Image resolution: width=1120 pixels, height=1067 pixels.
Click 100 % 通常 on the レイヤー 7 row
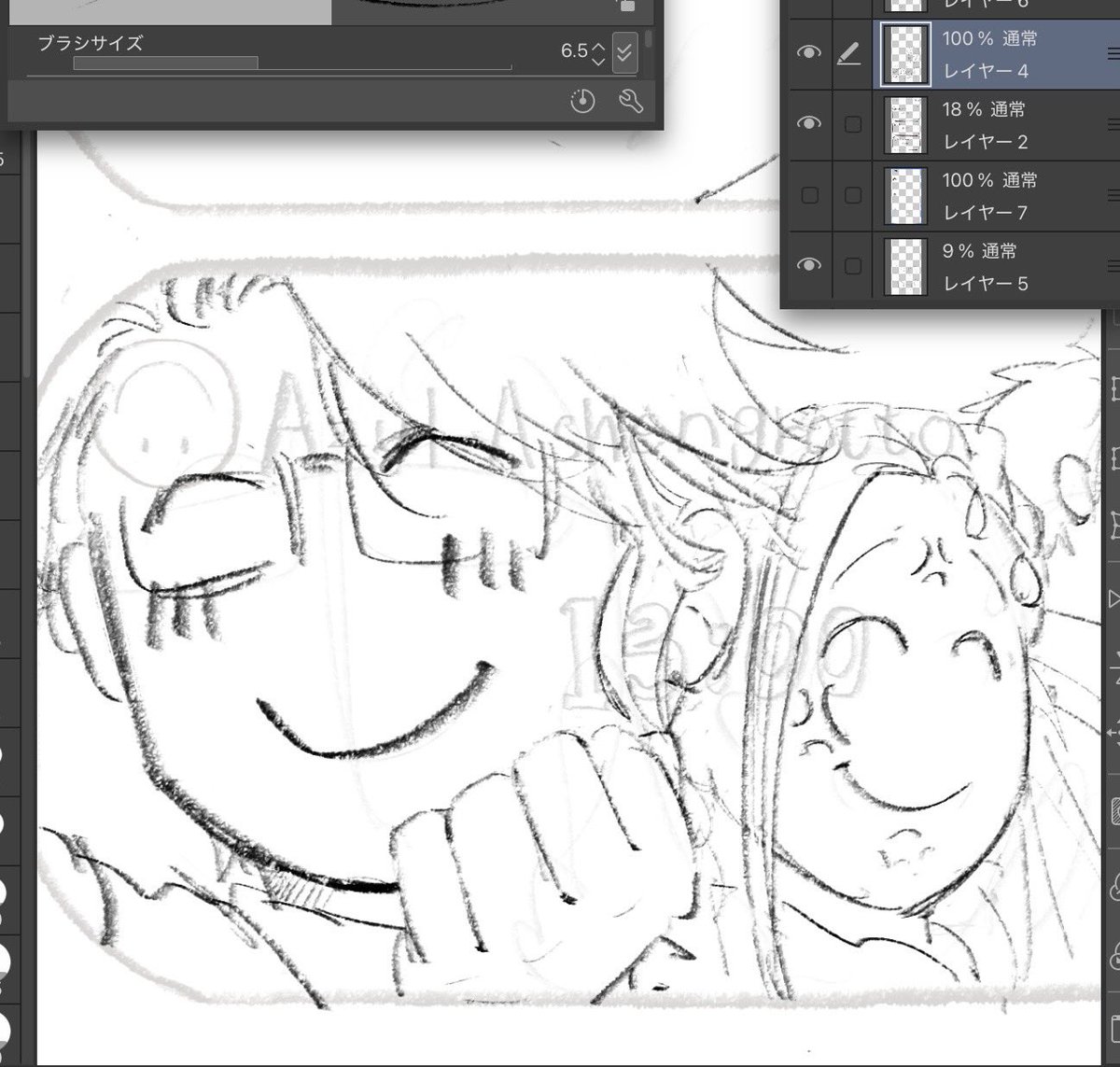click(x=989, y=180)
